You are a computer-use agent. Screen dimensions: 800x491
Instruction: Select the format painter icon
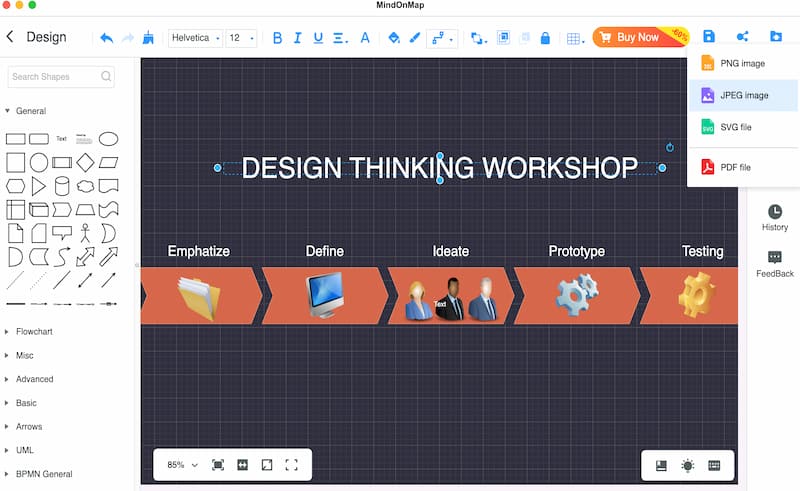point(148,37)
